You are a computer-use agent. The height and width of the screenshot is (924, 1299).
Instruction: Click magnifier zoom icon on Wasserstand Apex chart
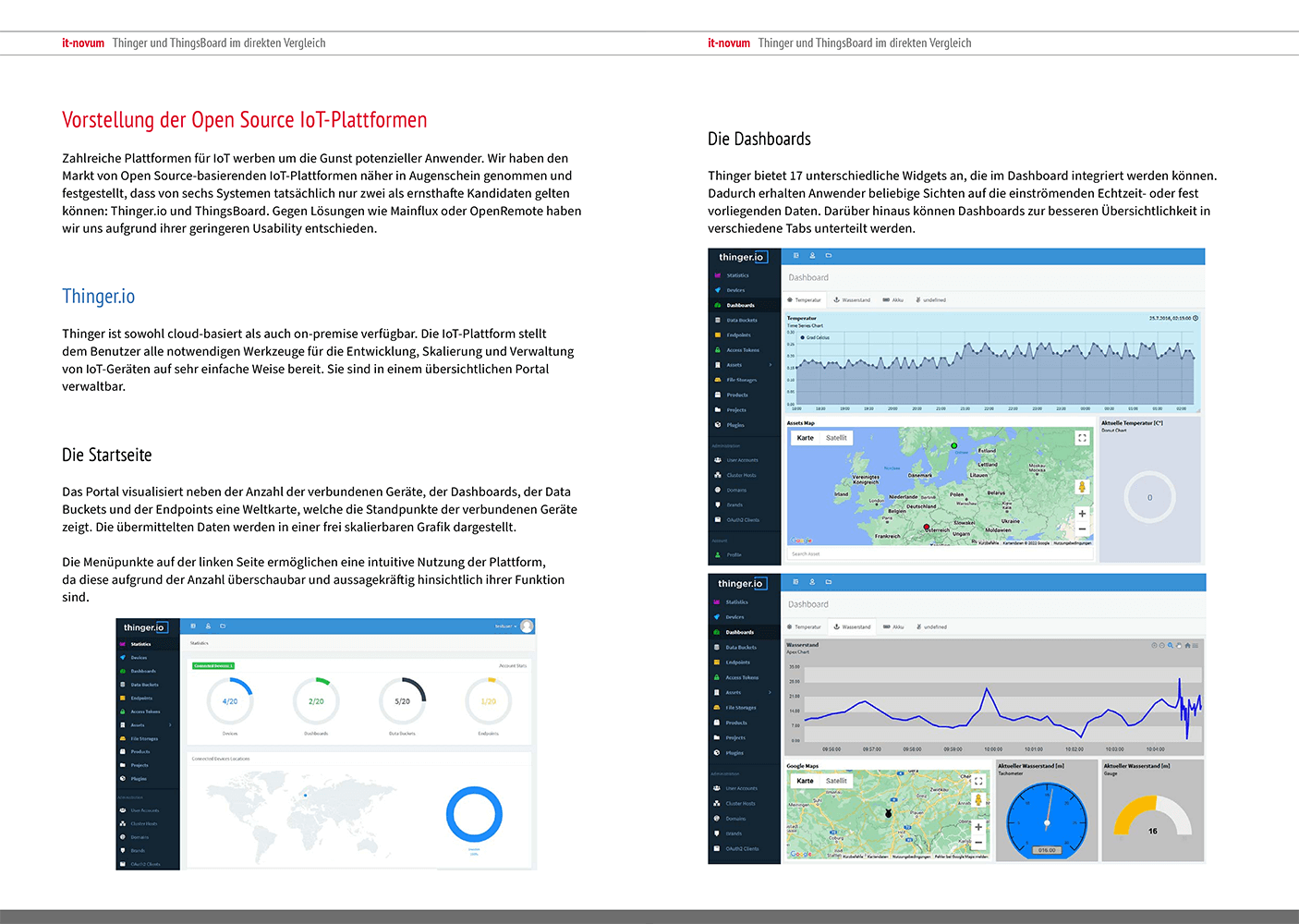tap(1171, 645)
